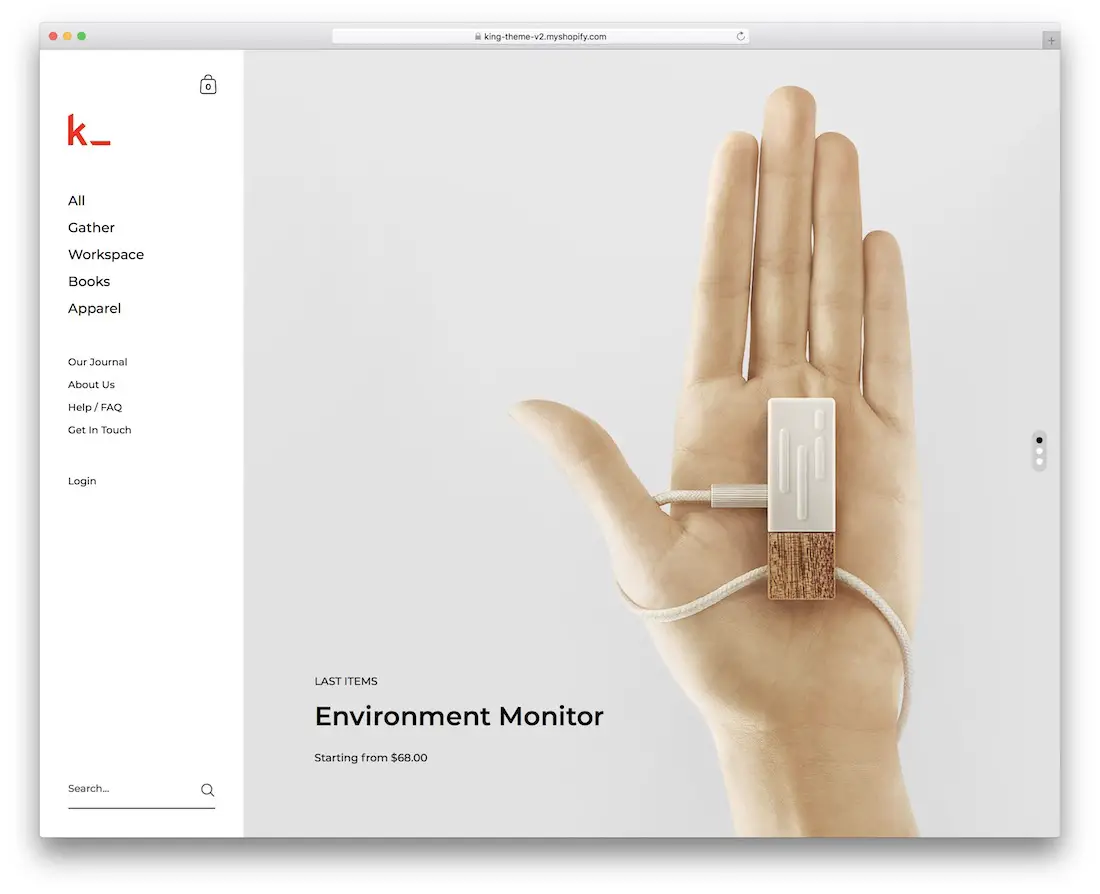Viewport: 1100px width, 894px height.
Task: Browse the Workspace category
Action: [106, 255]
